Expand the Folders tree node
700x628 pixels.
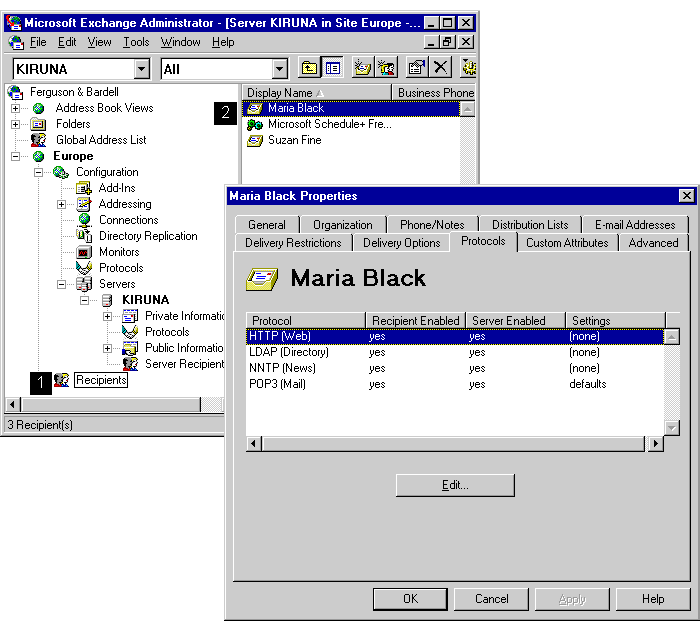click(x=16, y=125)
